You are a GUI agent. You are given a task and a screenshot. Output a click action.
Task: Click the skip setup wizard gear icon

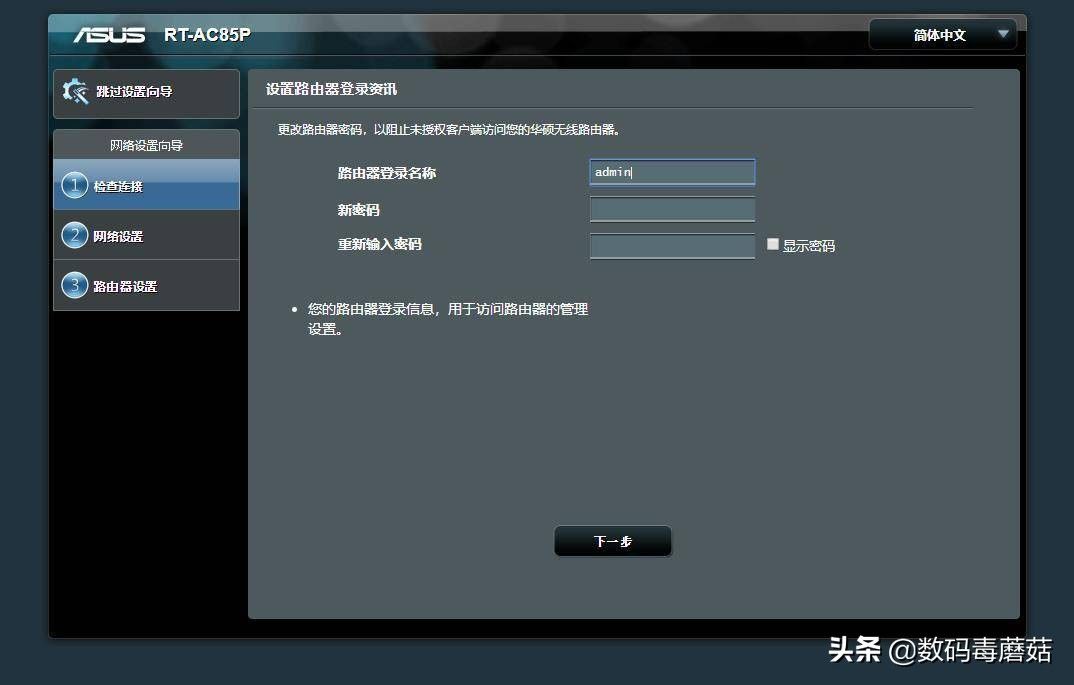click(x=75, y=92)
